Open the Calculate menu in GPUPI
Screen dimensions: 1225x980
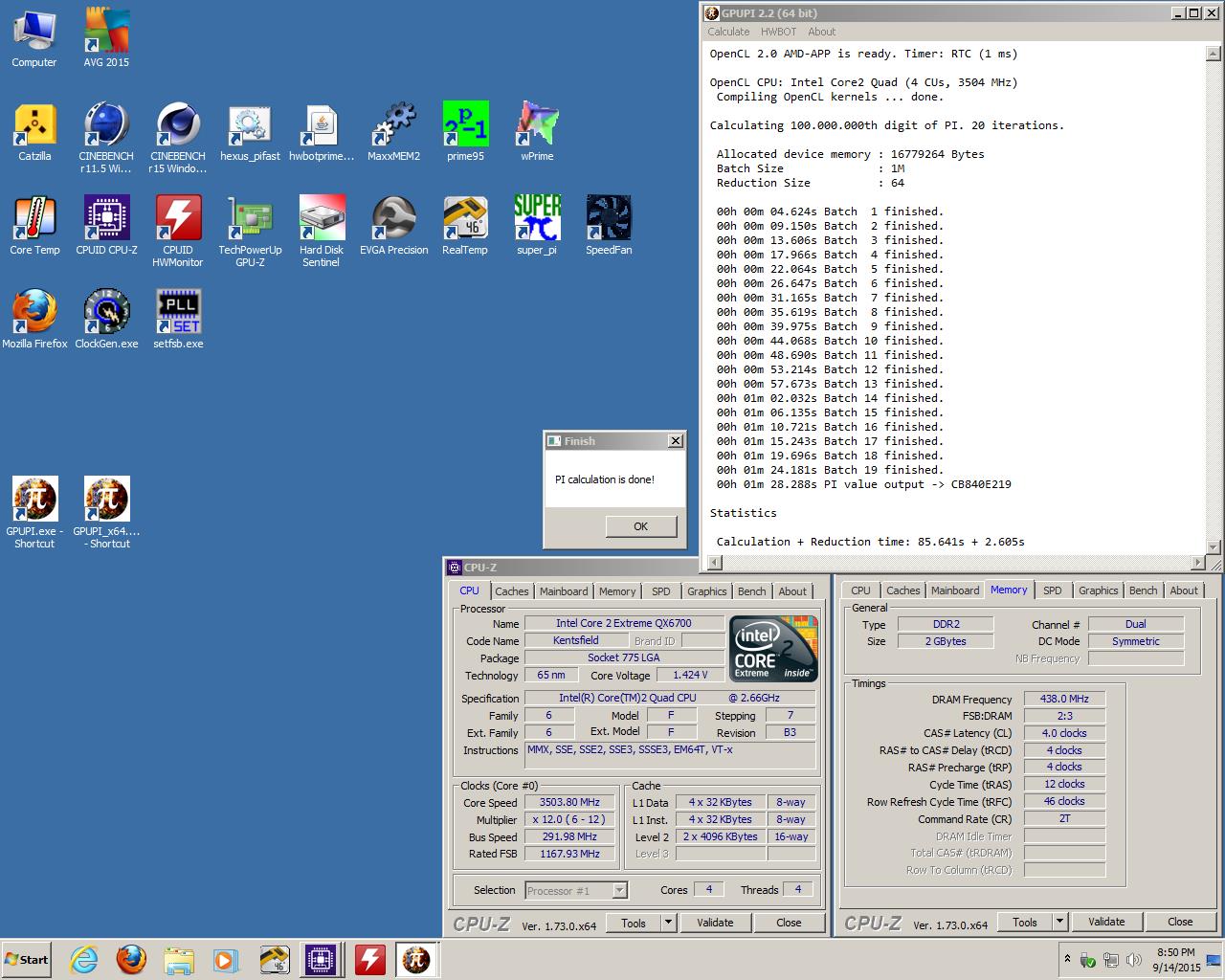(x=728, y=32)
